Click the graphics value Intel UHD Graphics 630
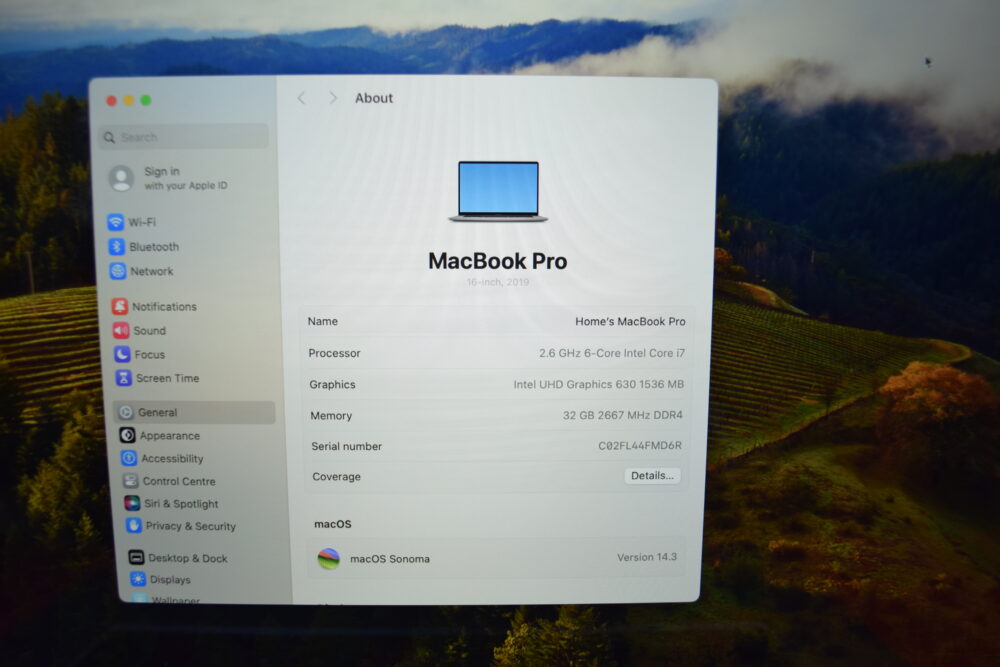The width and height of the screenshot is (1000, 667). point(575,384)
